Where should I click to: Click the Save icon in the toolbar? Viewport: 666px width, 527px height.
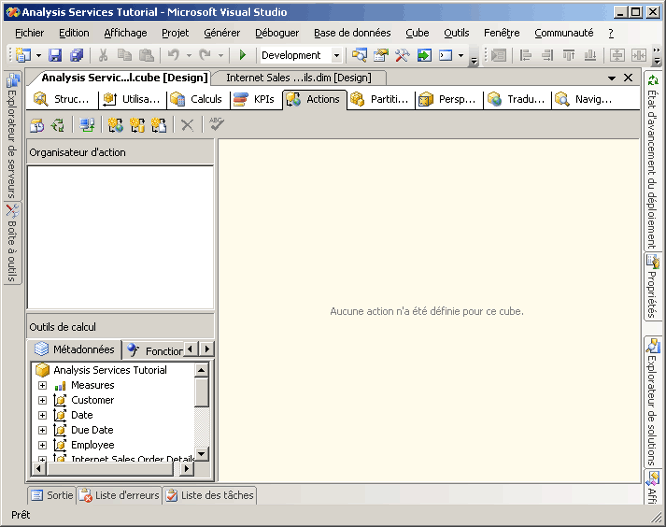[x=55, y=55]
